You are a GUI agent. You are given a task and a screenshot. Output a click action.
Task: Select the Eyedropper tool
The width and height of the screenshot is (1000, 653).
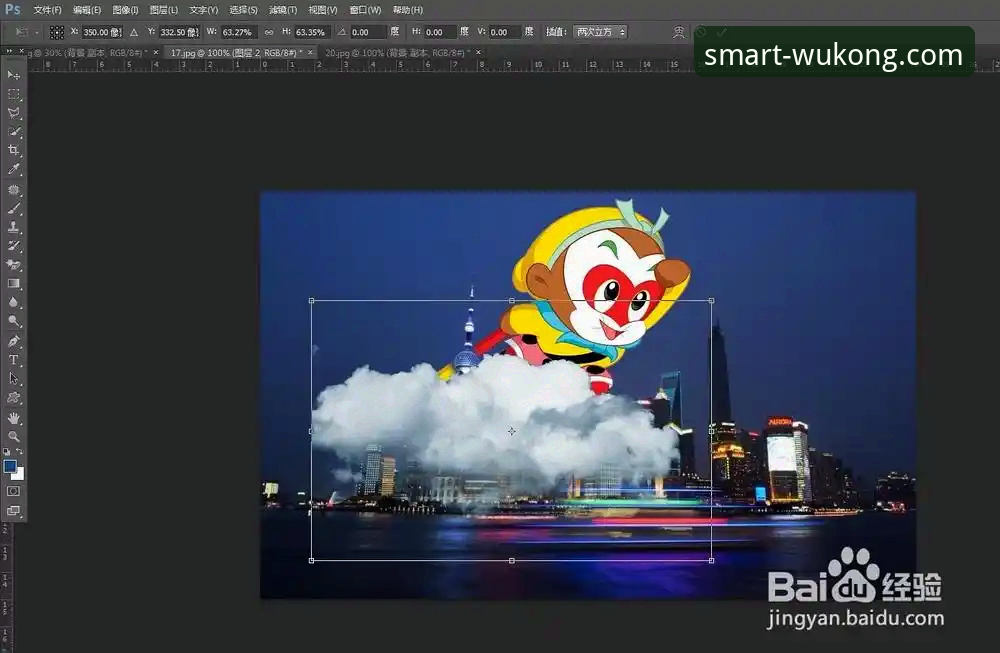click(x=13, y=169)
